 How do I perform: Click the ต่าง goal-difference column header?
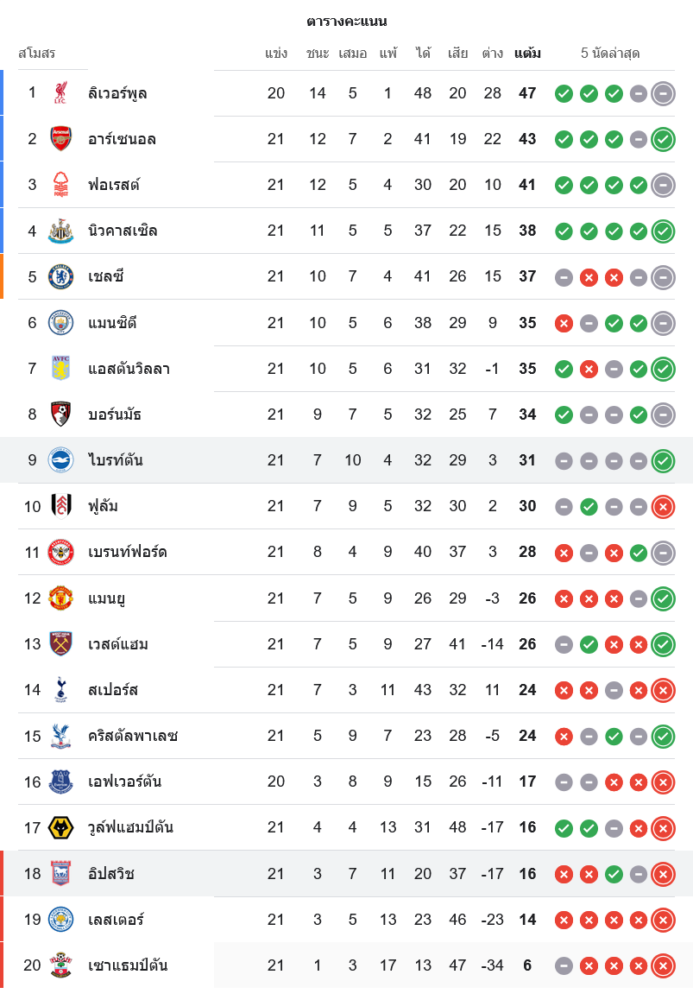pyautogui.click(x=492, y=53)
